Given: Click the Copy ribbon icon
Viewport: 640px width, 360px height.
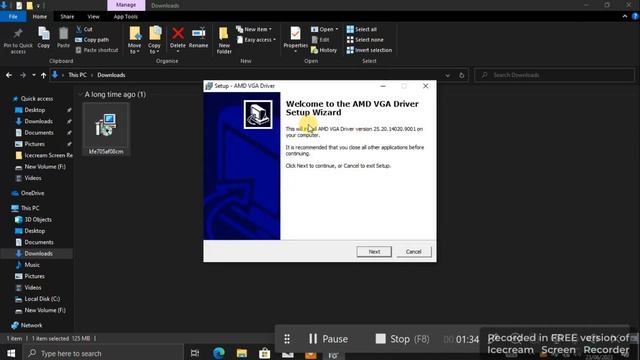Looking at the screenshot, I should point(44,38).
